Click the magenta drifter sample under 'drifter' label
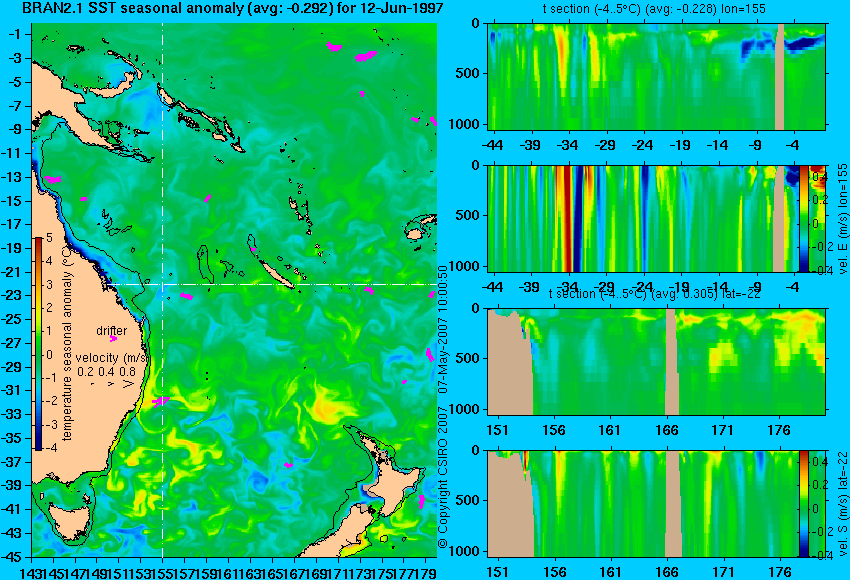The width and height of the screenshot is (850, 580). pyautogui.click(x=113, y=339)
